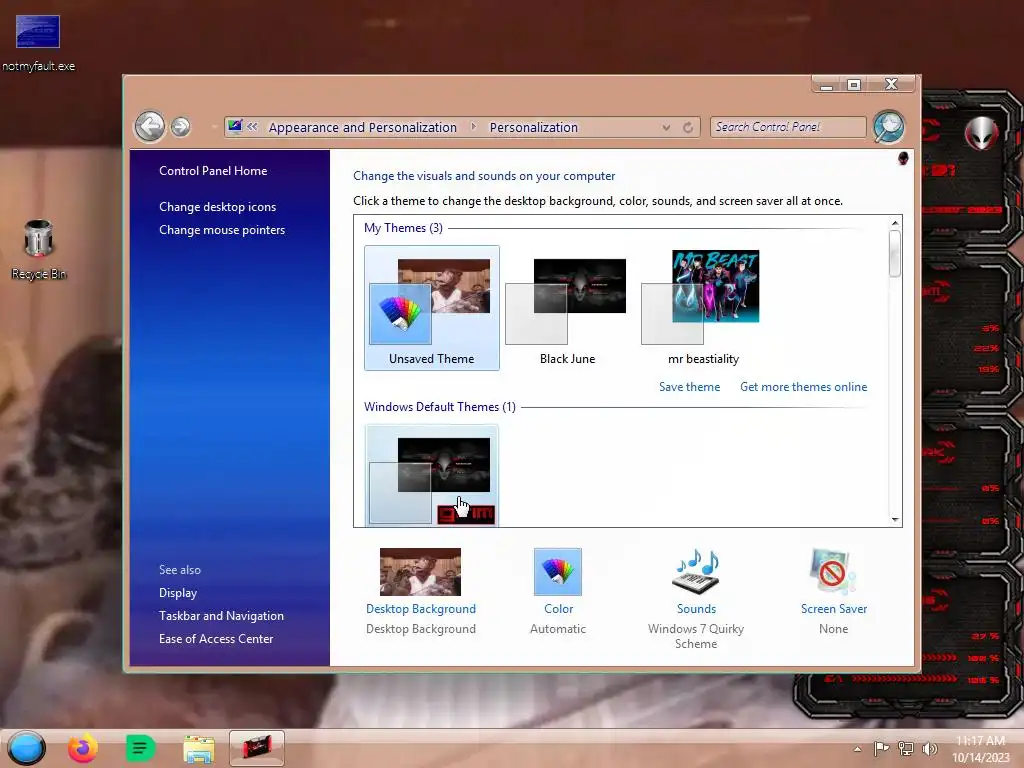
Task: Select the Windows default theme thumbnail
Action: pyautogui.click(x=432, y=475)
